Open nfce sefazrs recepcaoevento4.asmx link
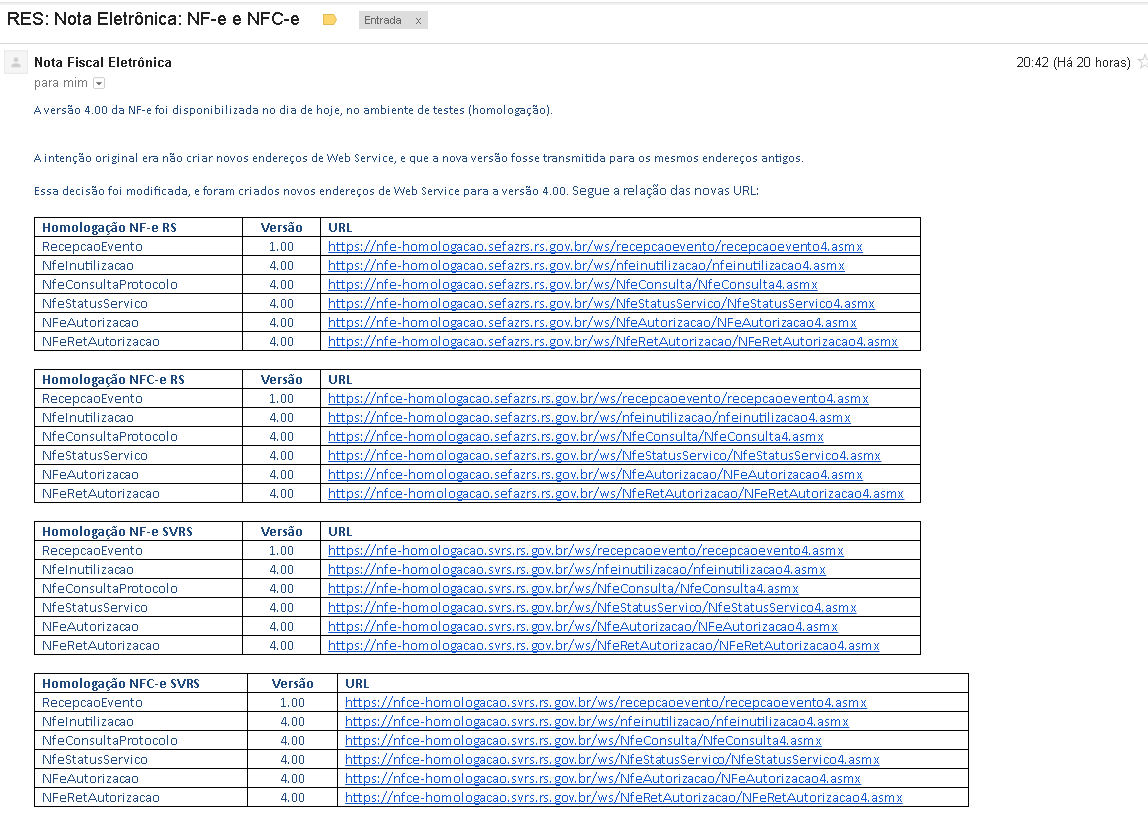The width and height of the screenshot is (1148, 833). point(598,399)
